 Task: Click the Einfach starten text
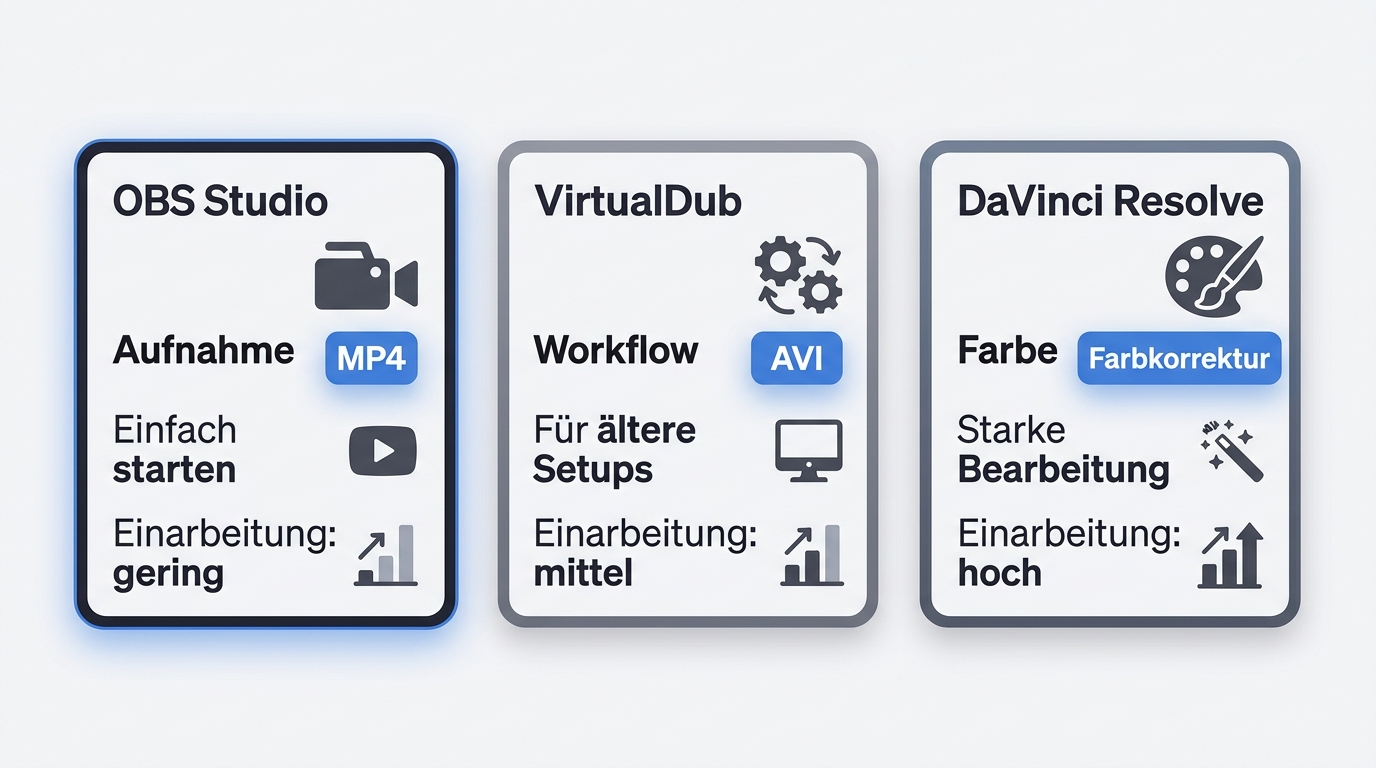click(175, 450)
